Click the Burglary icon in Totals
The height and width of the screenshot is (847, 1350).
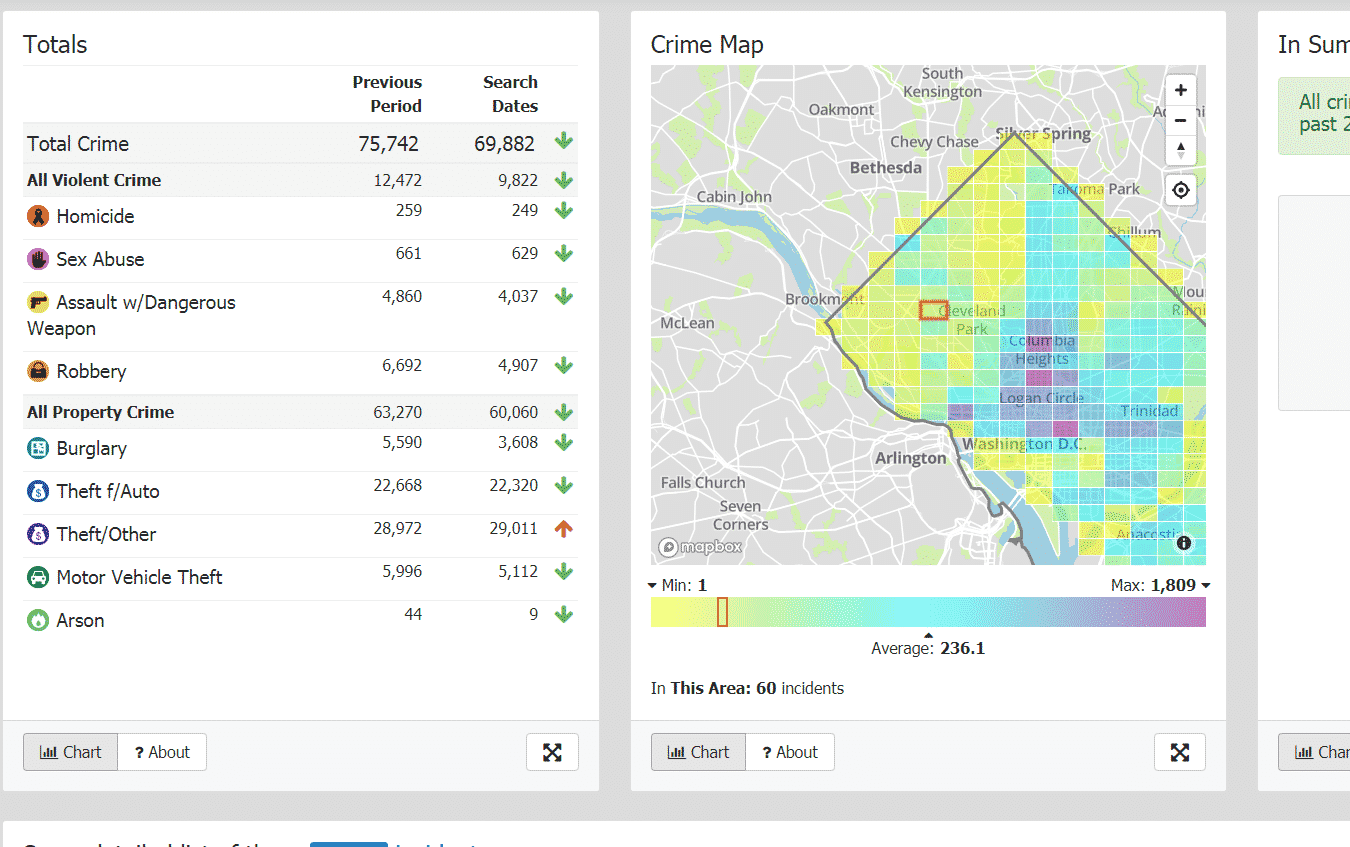(x=37, y=449)
